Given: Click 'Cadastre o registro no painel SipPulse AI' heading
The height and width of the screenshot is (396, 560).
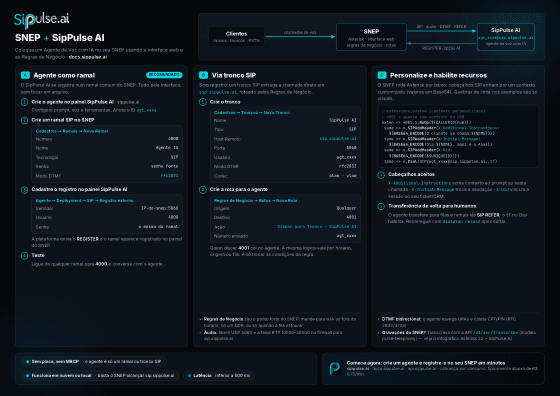Looking at the screenshot, I should coord(79,189).
